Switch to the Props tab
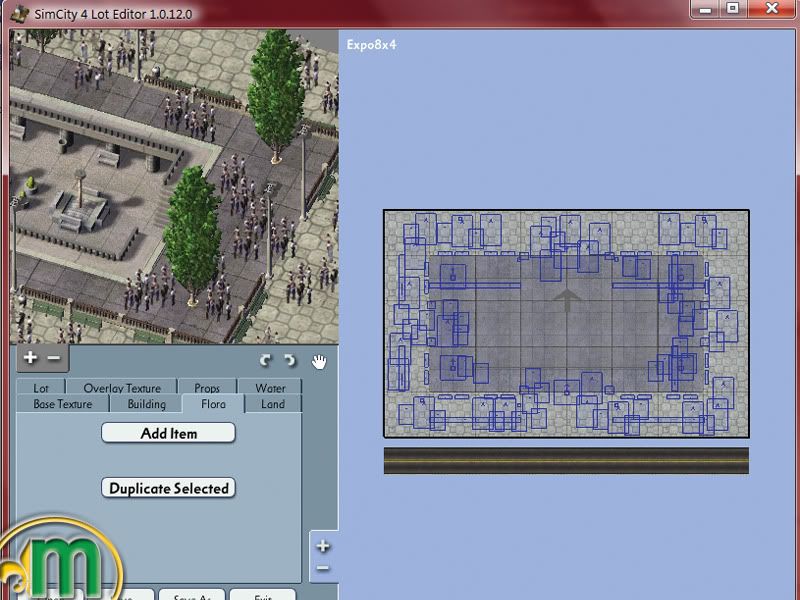 pos(207,388)
